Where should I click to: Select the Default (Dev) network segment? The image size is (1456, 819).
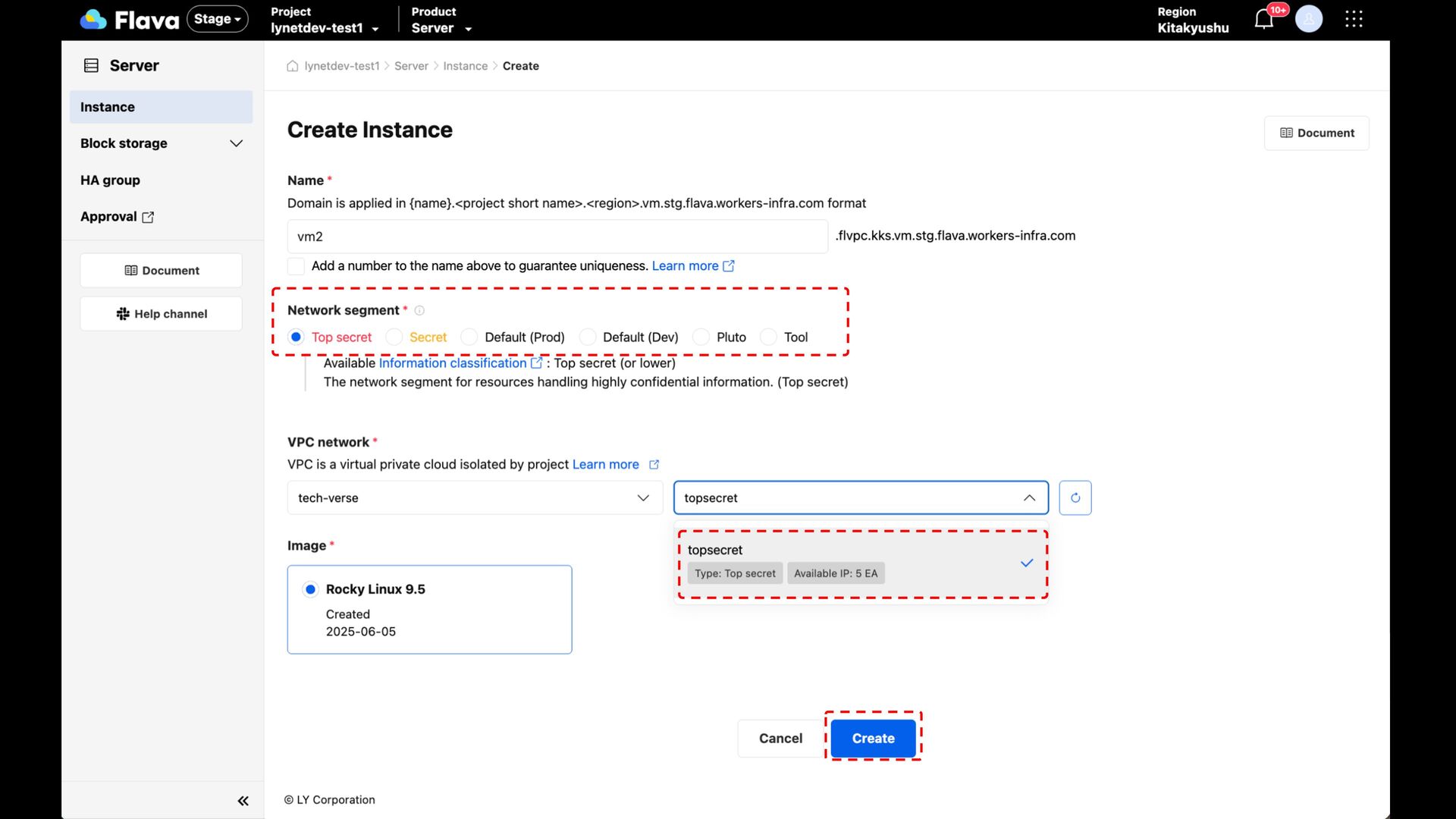point(588,337)
